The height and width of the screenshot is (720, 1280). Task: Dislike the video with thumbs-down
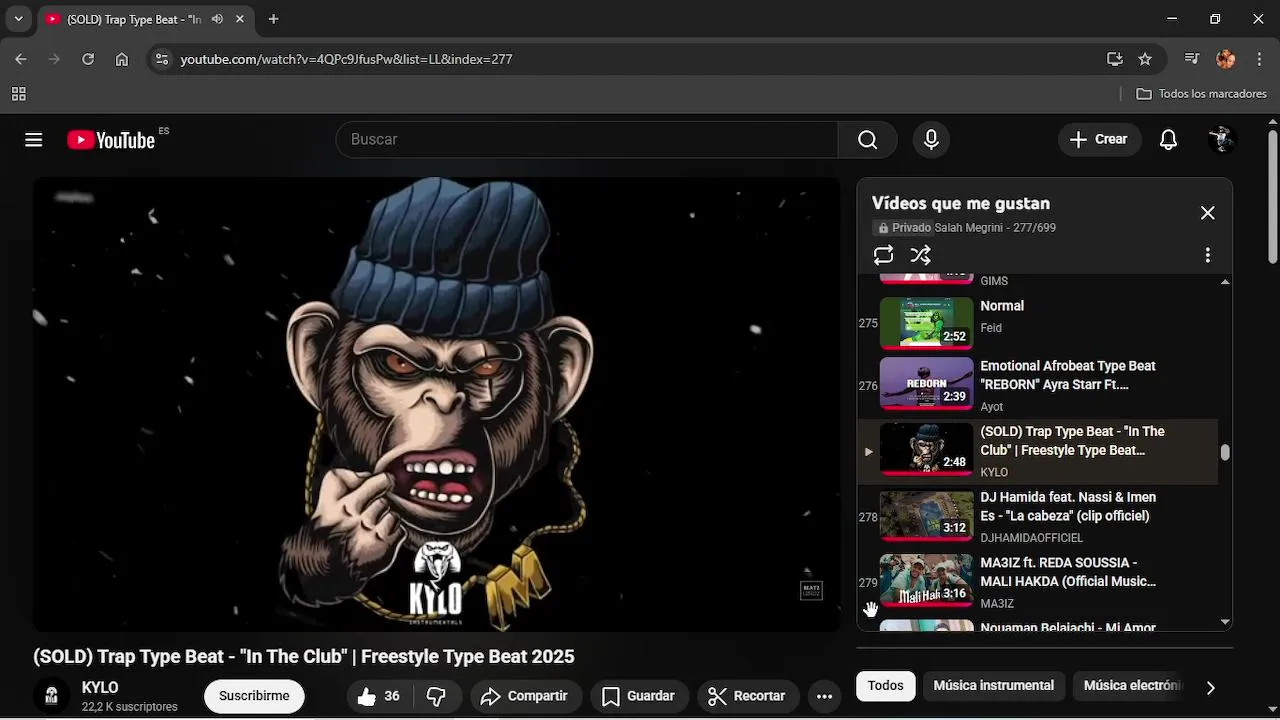click(436, 696)
